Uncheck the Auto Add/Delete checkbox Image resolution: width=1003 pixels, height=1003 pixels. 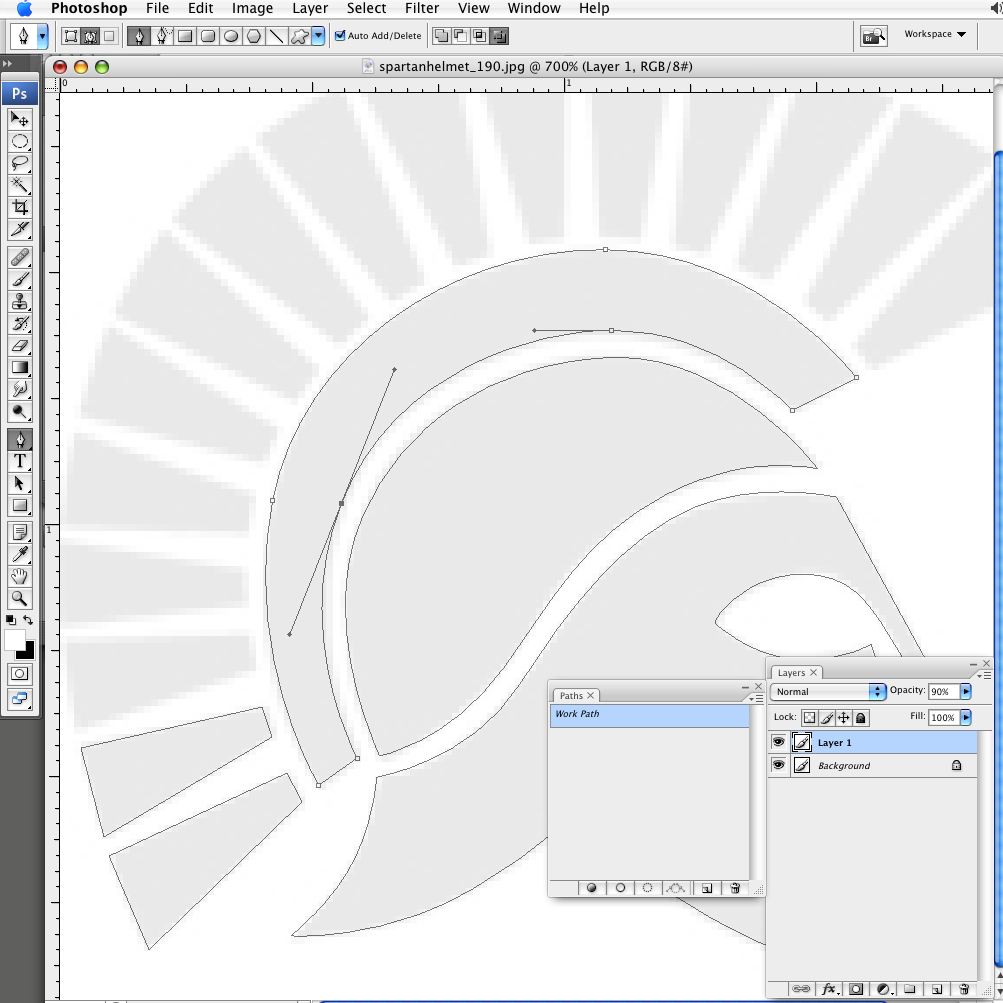tap(340, 36)
